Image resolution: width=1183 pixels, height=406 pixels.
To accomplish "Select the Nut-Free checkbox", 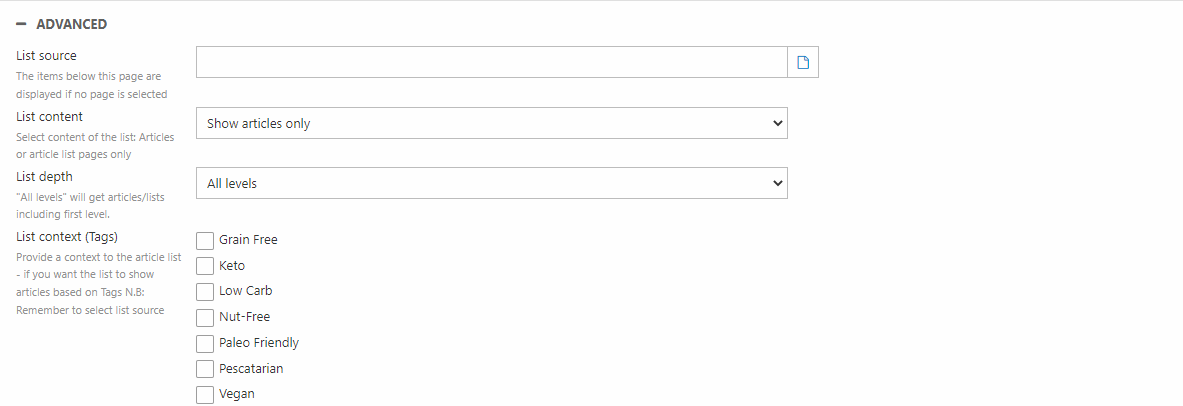I will [205, 317].
